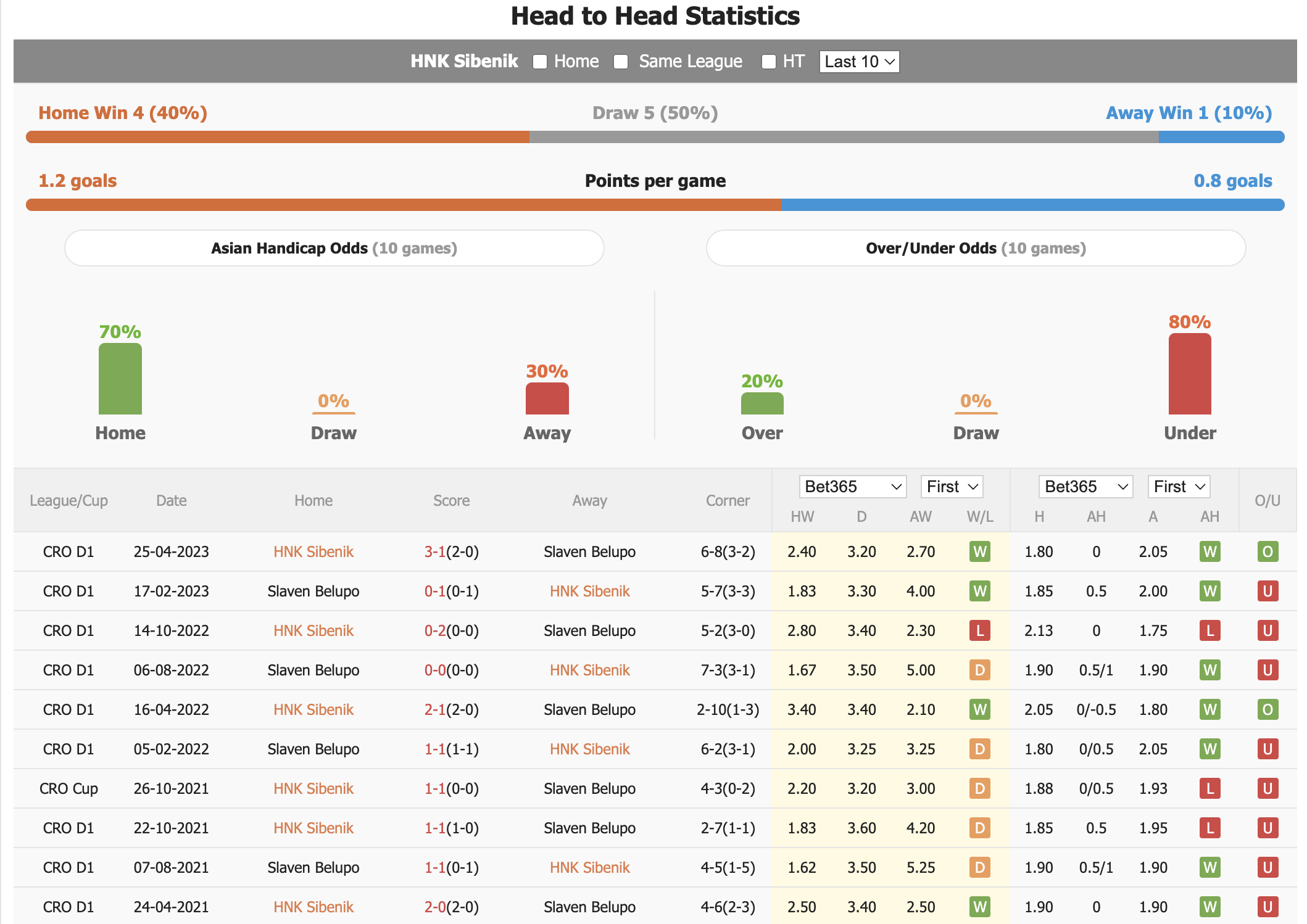Click the League/Cup column header
The width and height of the screenshot is (1307, 924).
pos(68,500)
